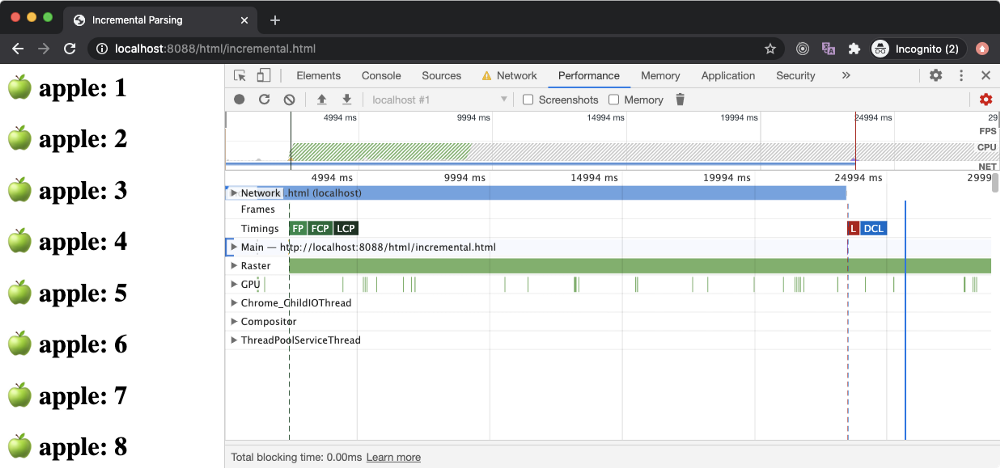Switch to the Elements tab

(318, 75)
